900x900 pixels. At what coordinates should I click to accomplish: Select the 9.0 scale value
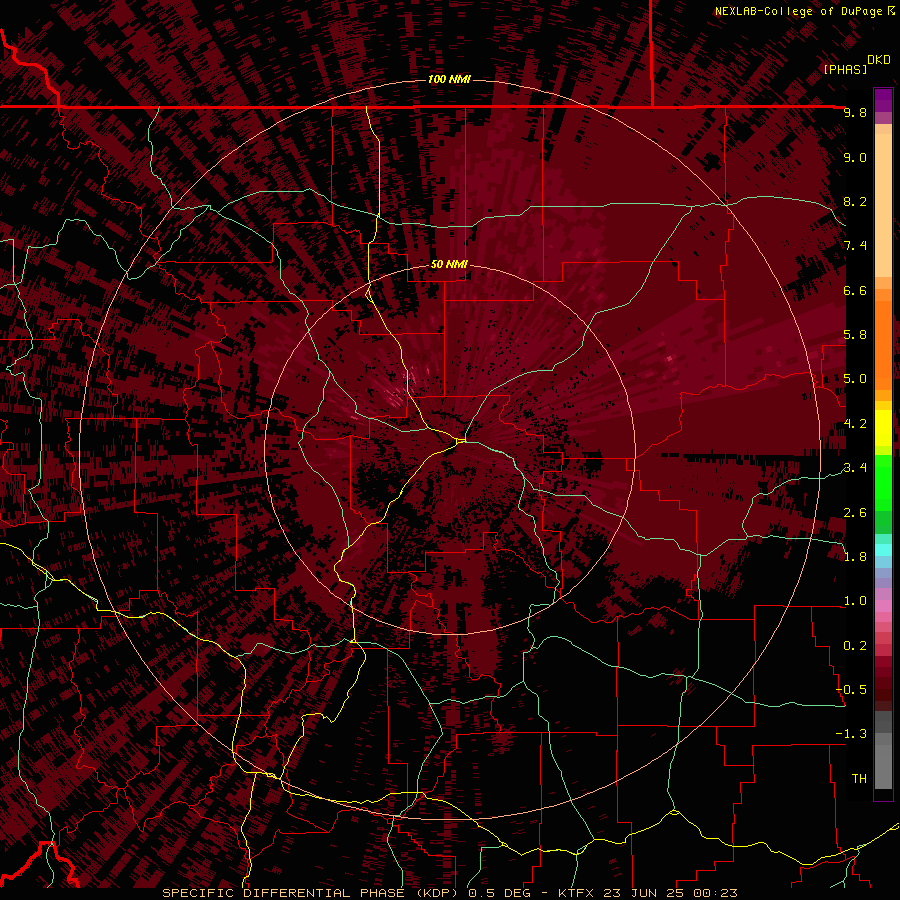pos(855,157)
